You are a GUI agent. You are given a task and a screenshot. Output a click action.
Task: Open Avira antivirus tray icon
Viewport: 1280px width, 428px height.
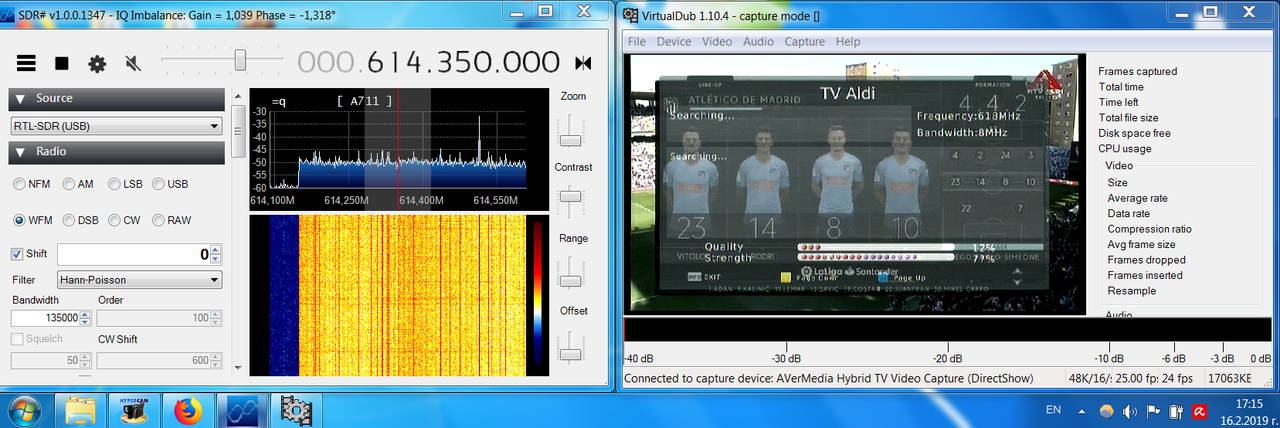[1198, 411]
